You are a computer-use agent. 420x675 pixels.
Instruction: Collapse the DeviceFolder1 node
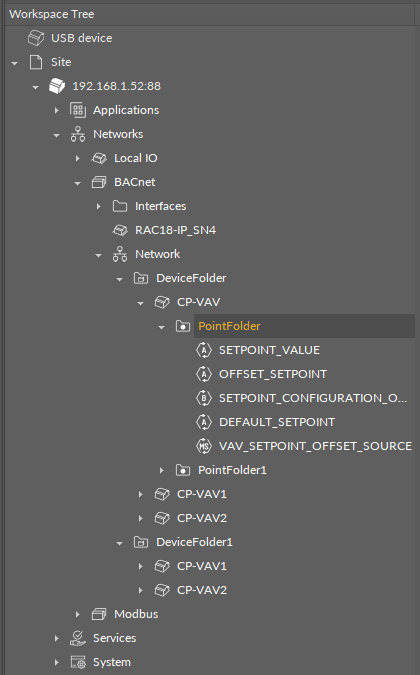click(x=120, y=543)
